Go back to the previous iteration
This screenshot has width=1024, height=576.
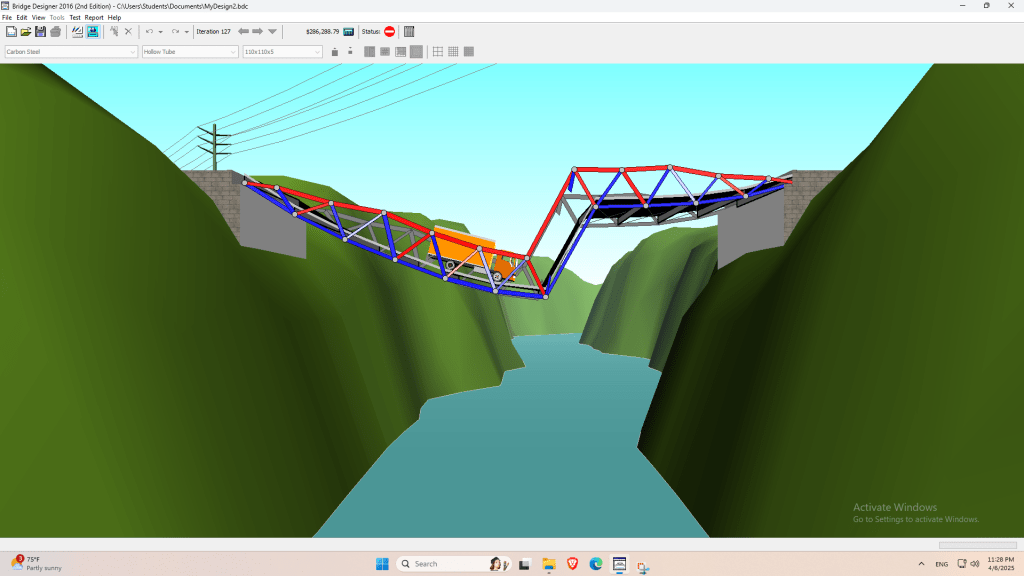pyautogui.click(x=244, y=31)
